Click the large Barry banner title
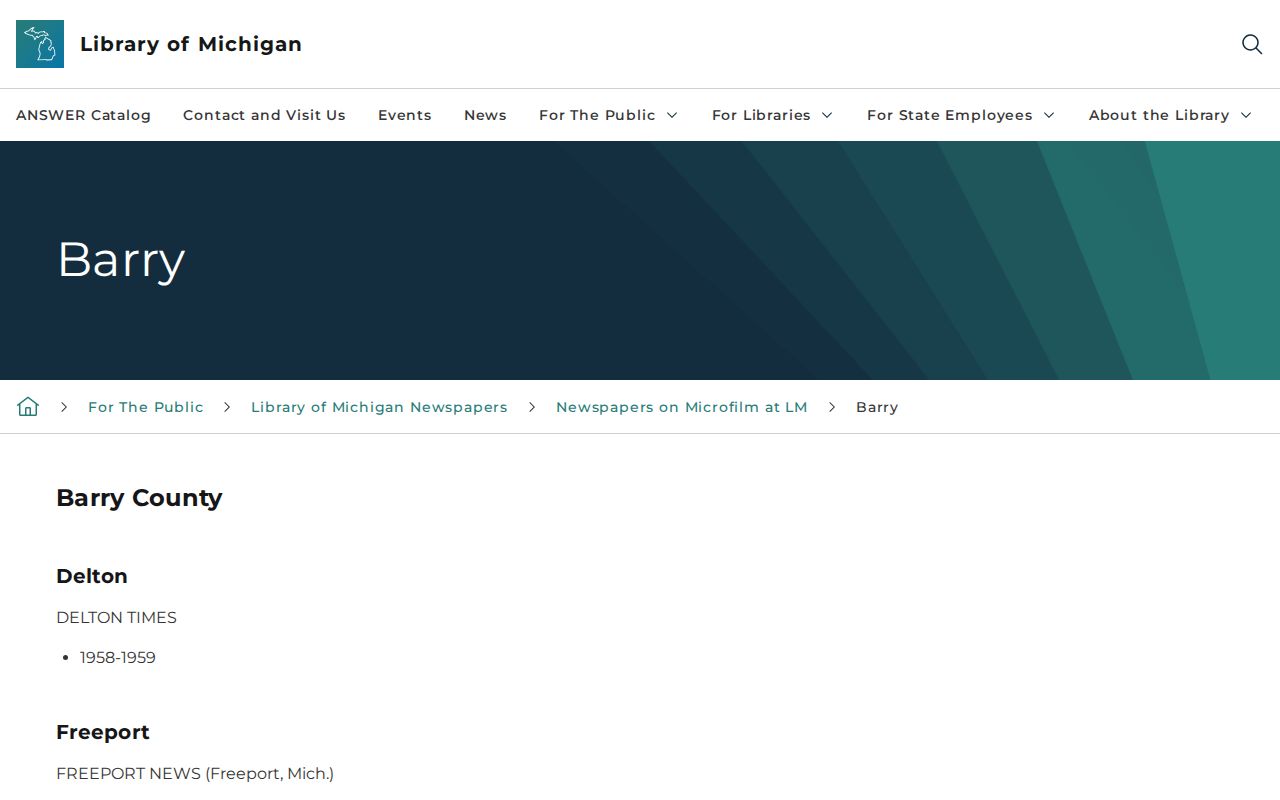Viewport: 1280px width, 800px height. [x=121, y=260]
